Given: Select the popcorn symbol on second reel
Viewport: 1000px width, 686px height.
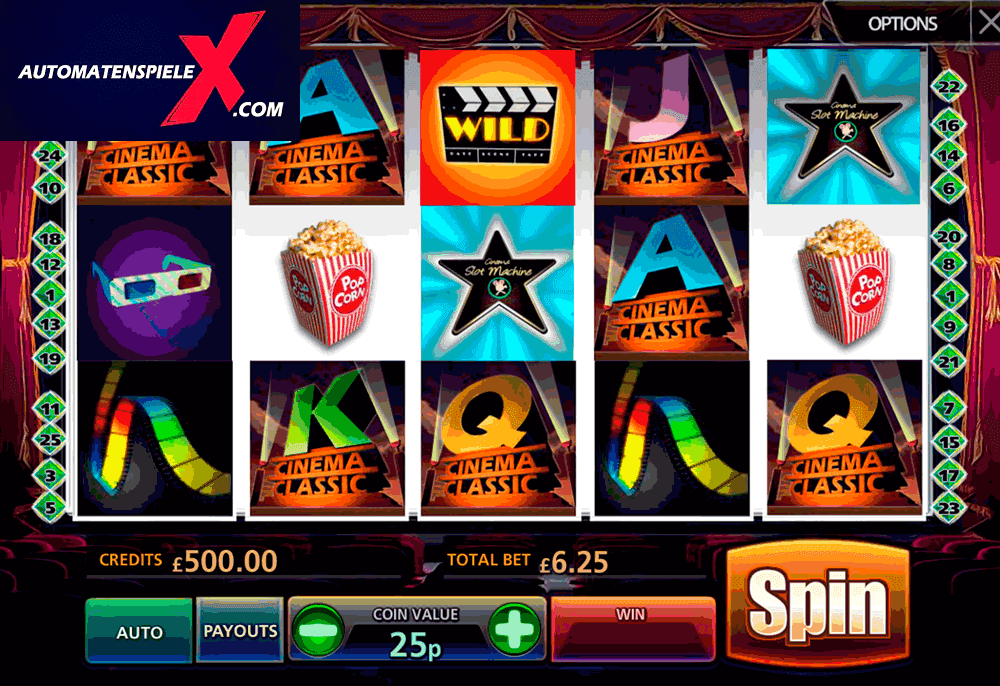Looking at the screenshot, I should click(x=327, y=283).
